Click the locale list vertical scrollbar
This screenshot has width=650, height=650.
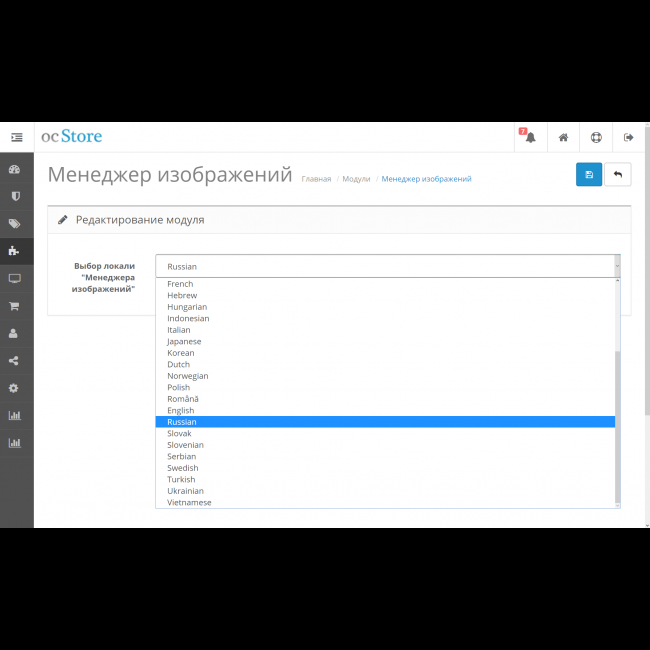(617, 420)
